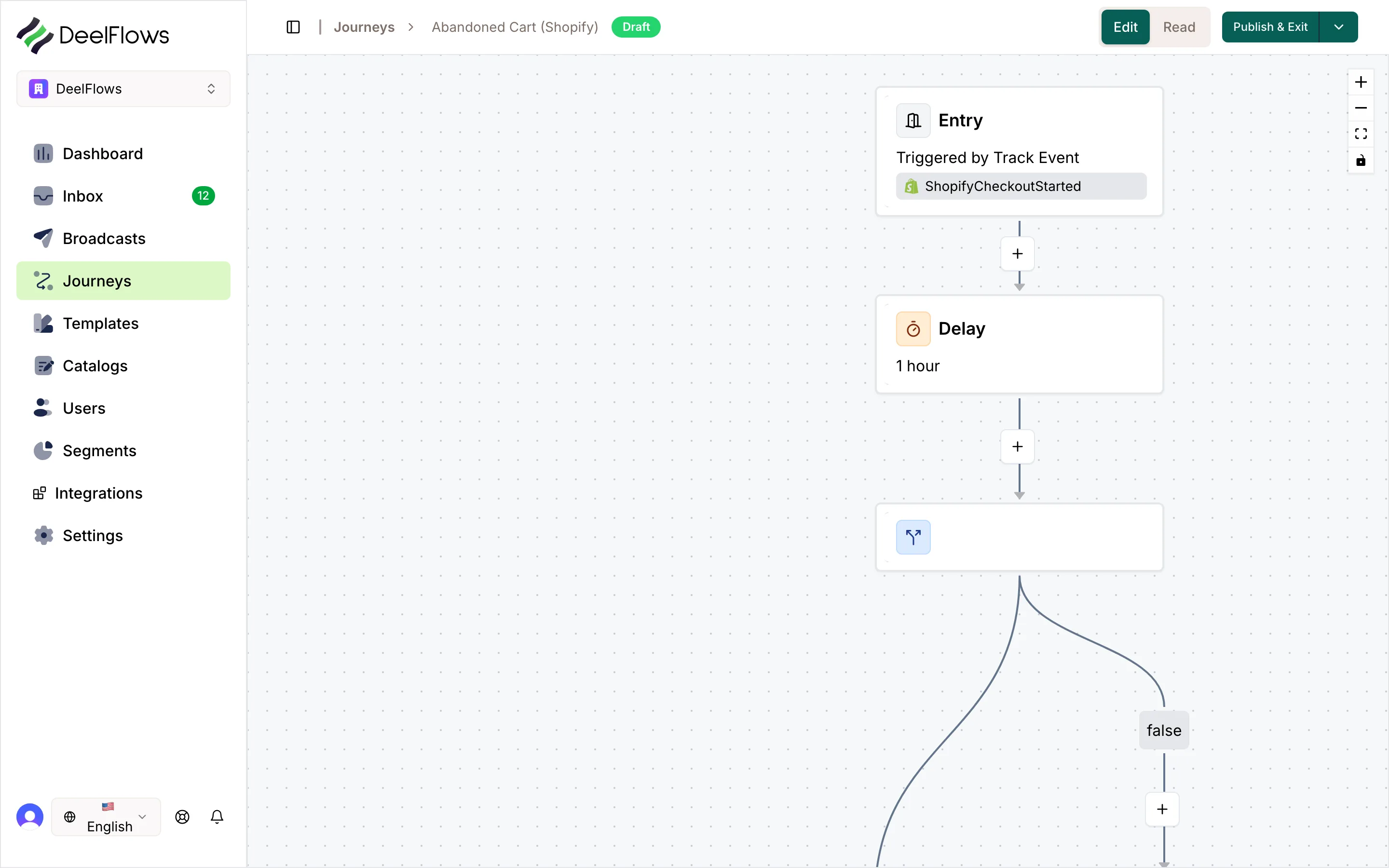Click the Journeys route icon

pos(43,281)
